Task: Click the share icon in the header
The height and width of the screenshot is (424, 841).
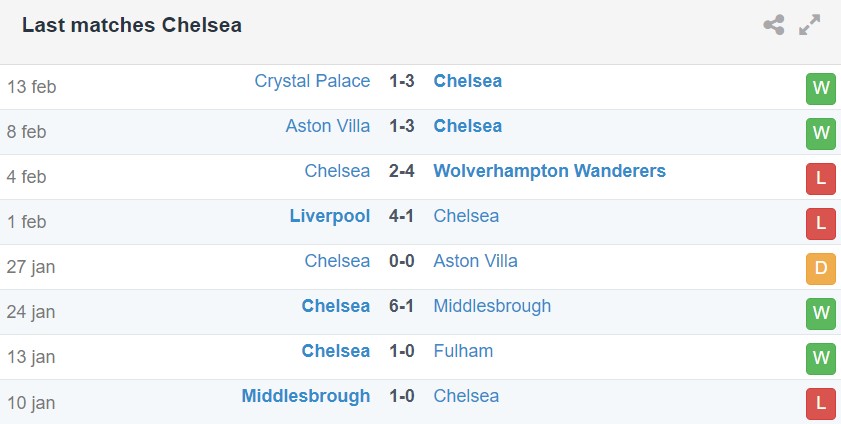Action: pyautogui.click(x=773, y=25)
